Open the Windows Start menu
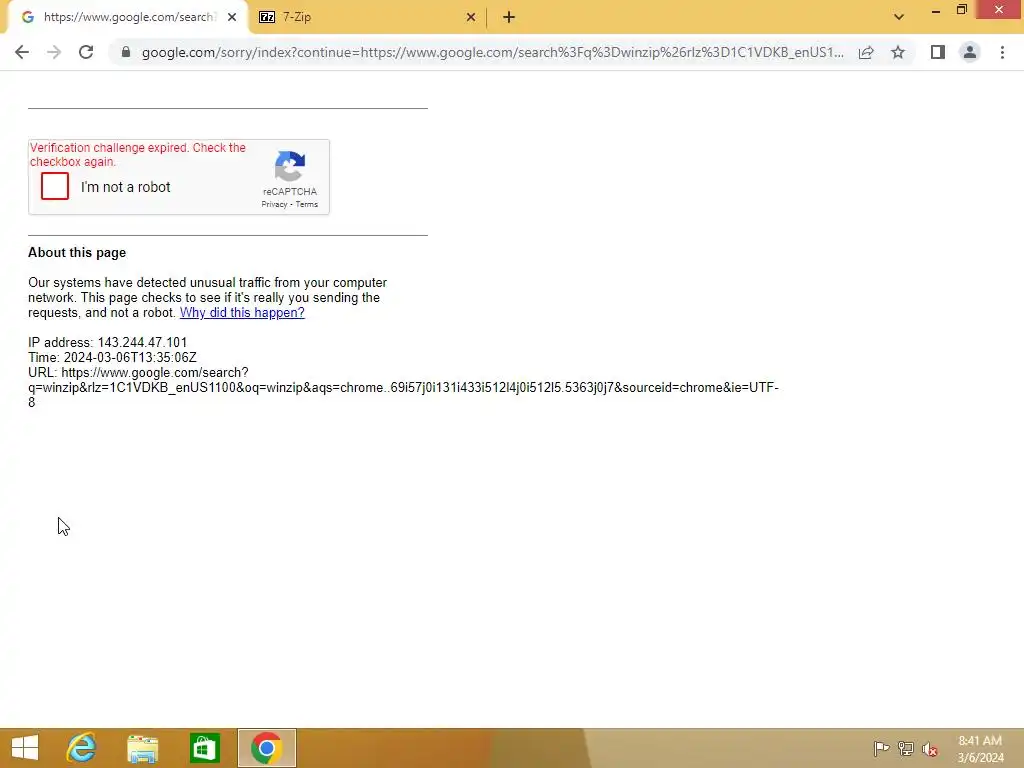Viewport: 1024px width, 768px height. 25,748
